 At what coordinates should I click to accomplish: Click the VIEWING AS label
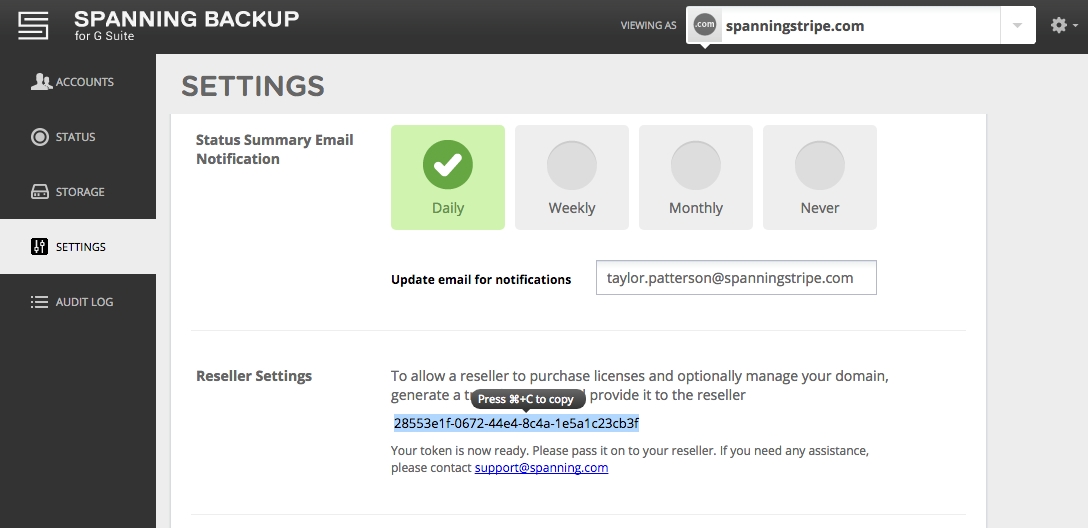pos(648,26)
